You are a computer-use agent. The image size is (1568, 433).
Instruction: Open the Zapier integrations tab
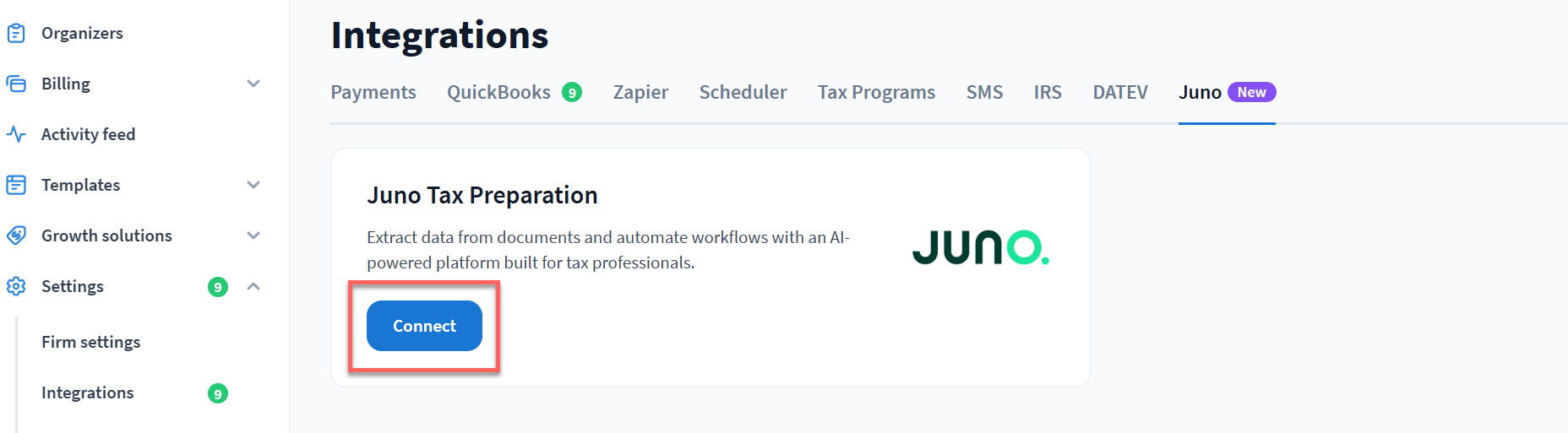[640, 92]
